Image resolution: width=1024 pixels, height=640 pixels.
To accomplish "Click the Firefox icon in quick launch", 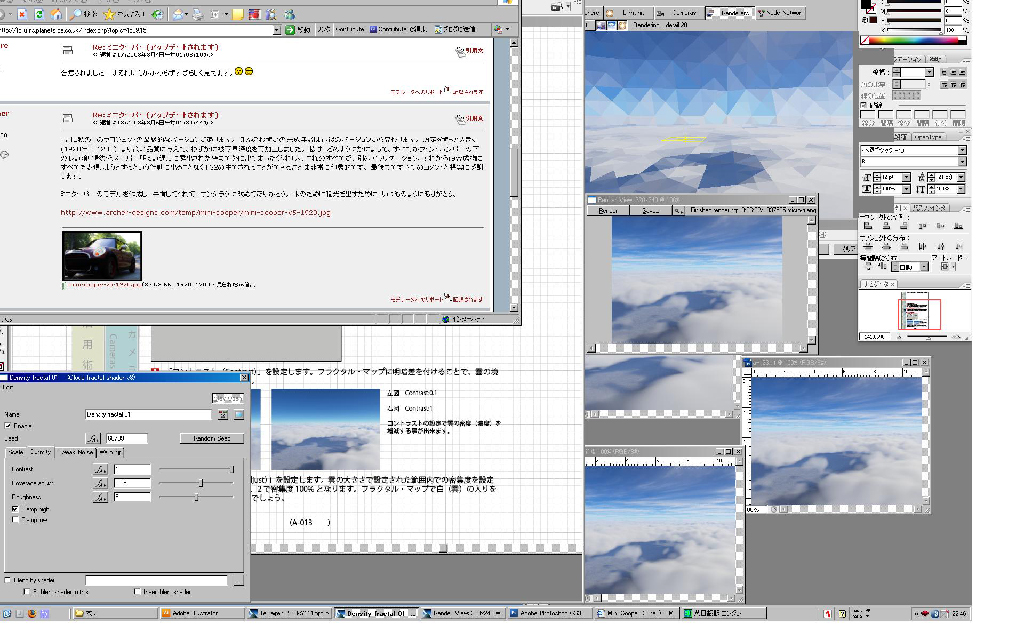I will tap(31, 614).
